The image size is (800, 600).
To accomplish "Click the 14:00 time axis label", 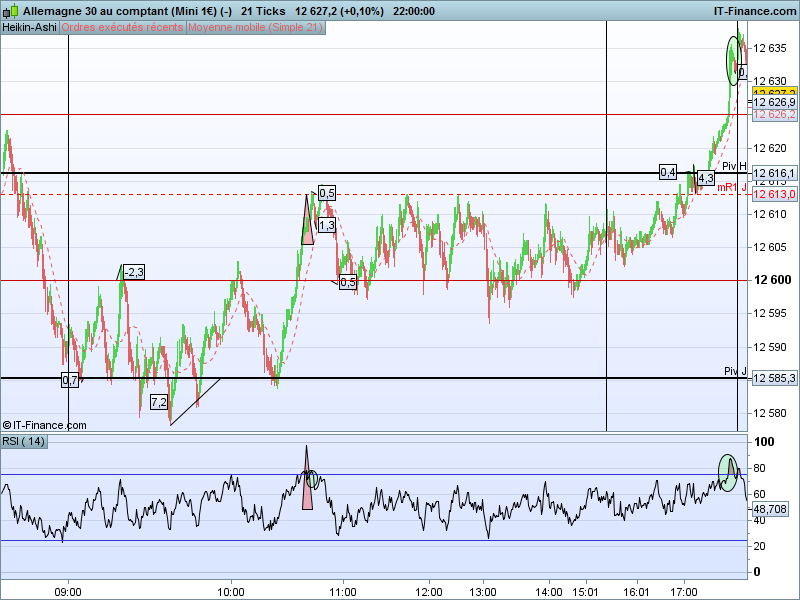I will click(549, 592).
